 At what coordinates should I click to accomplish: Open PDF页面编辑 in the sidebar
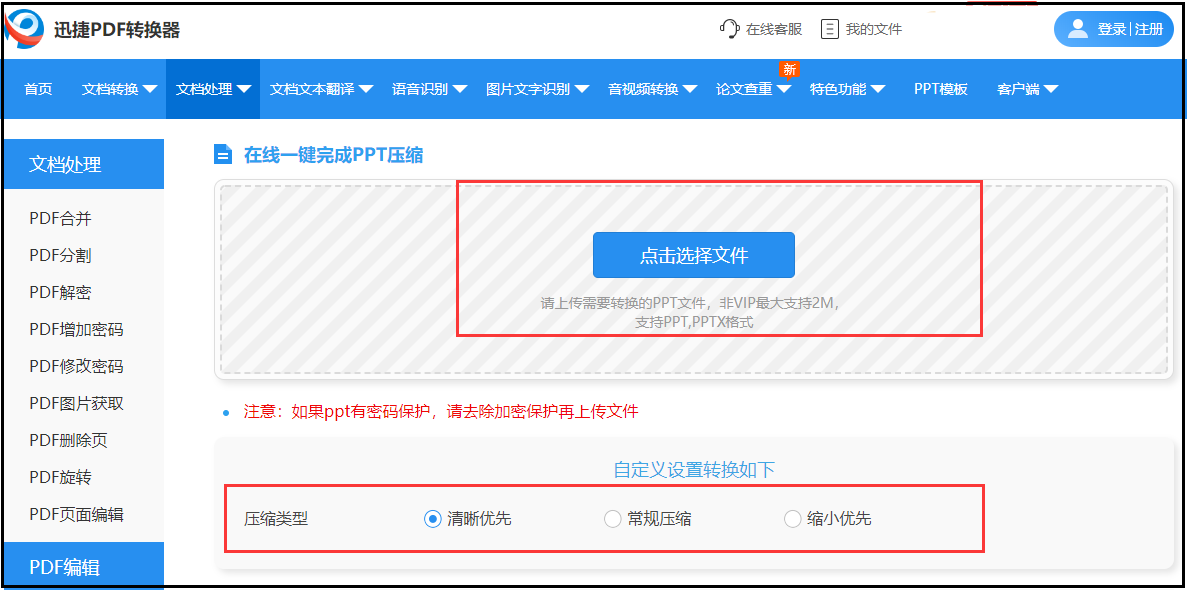pos(76,514)
